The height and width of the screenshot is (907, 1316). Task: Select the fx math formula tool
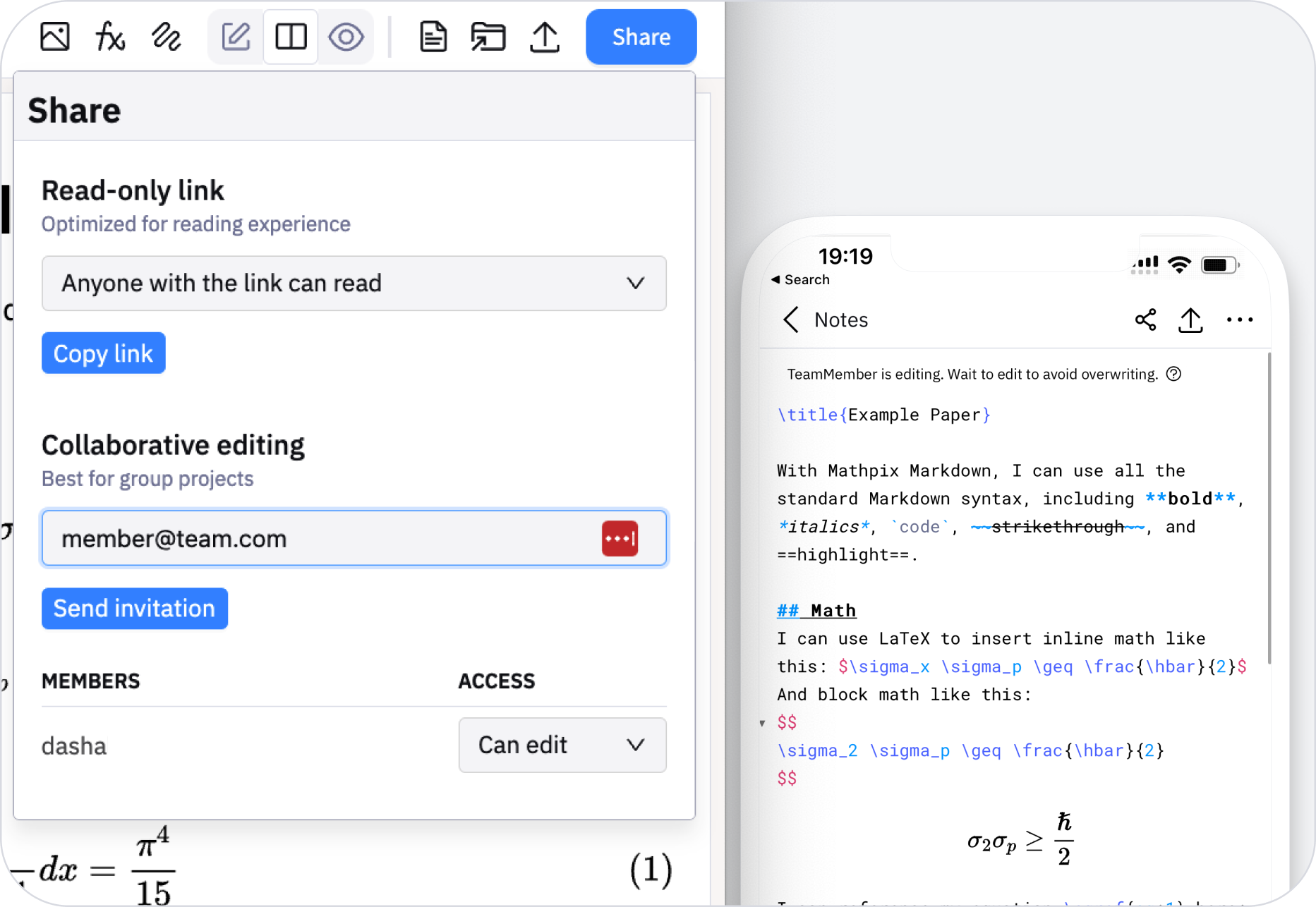(109, 37)
